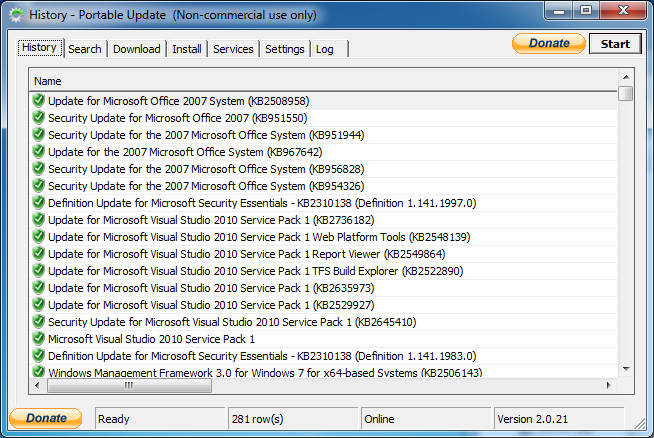Select 'Update for the 2007 Microsoft Office System (KB967642)'
The height and width of the screenshot is (438, 654).
click(185, 152)
